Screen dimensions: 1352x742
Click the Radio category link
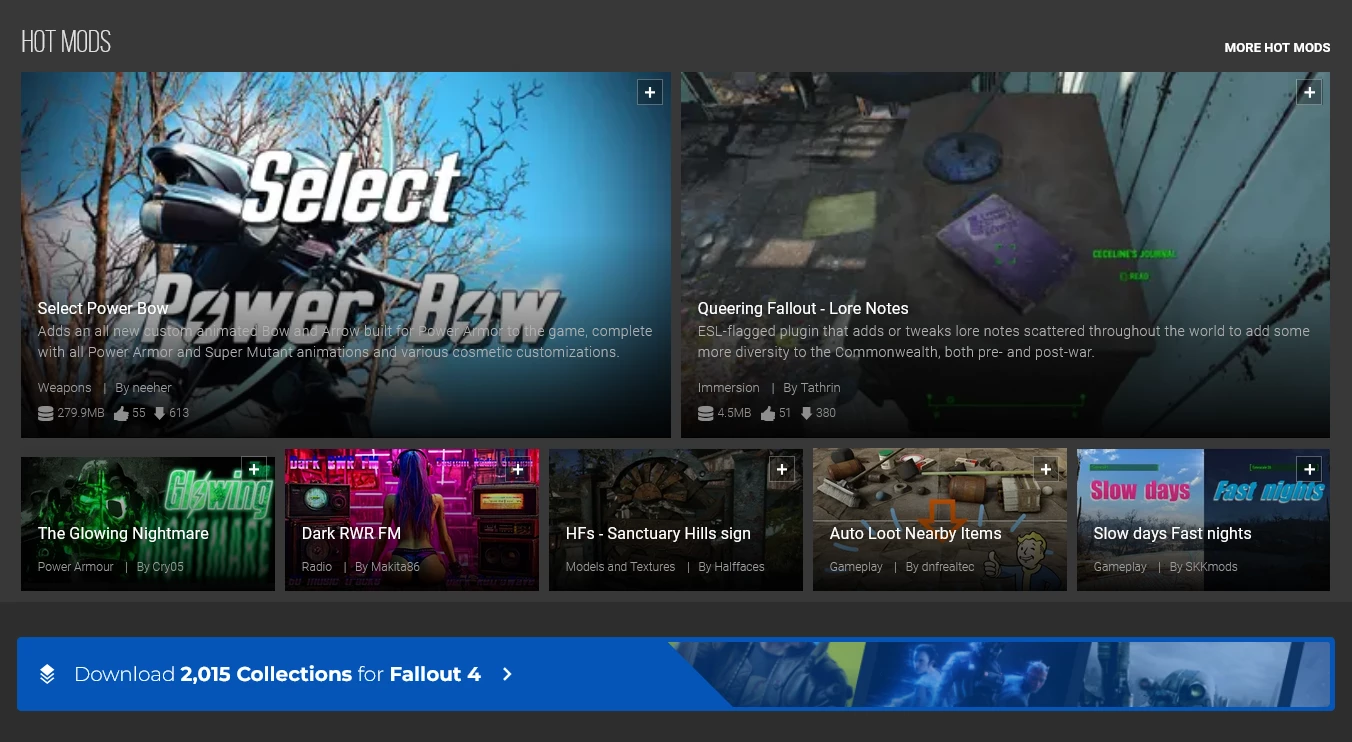pyautogui.click(x=317, y=567)
